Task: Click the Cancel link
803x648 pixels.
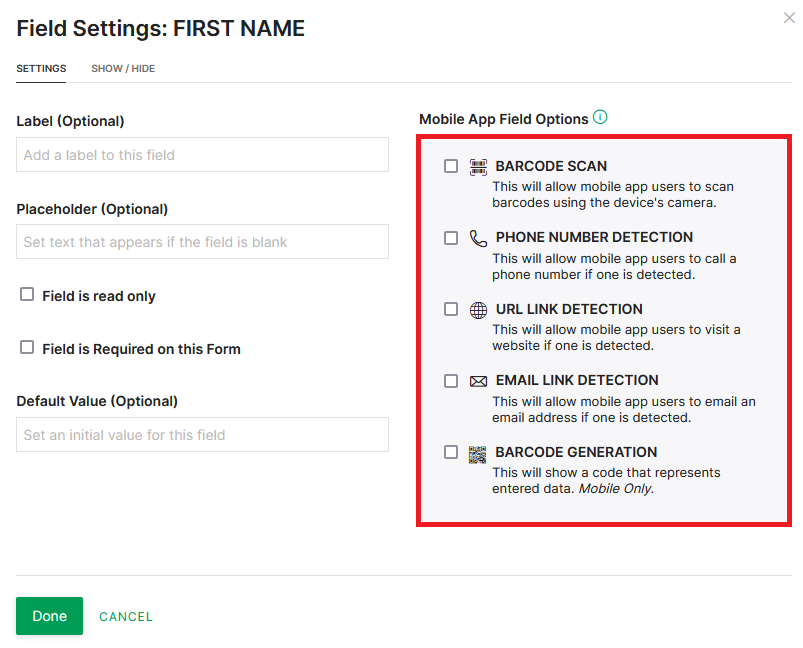Action: (126, 617)
